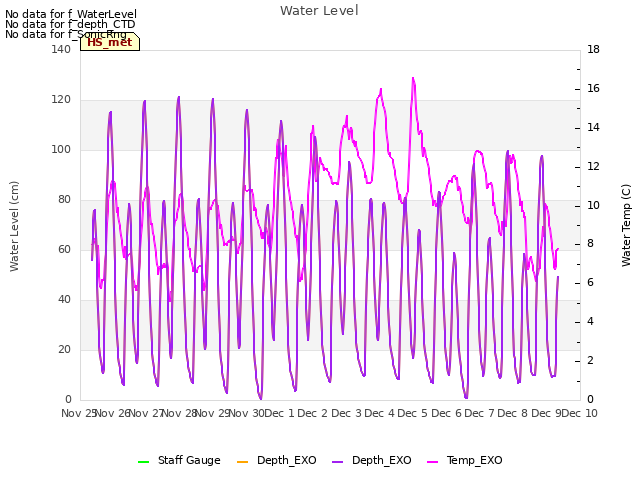Click the 20 value on left axis
The height and width of the screenshot is (480, 640).
tap(64, 349)
